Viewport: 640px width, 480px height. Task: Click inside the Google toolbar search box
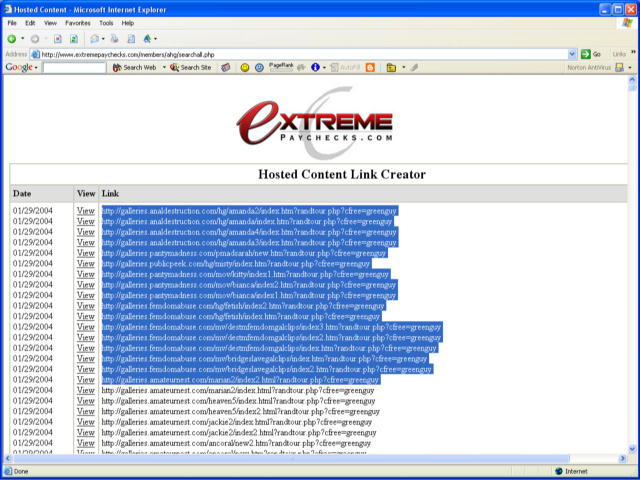74,68
